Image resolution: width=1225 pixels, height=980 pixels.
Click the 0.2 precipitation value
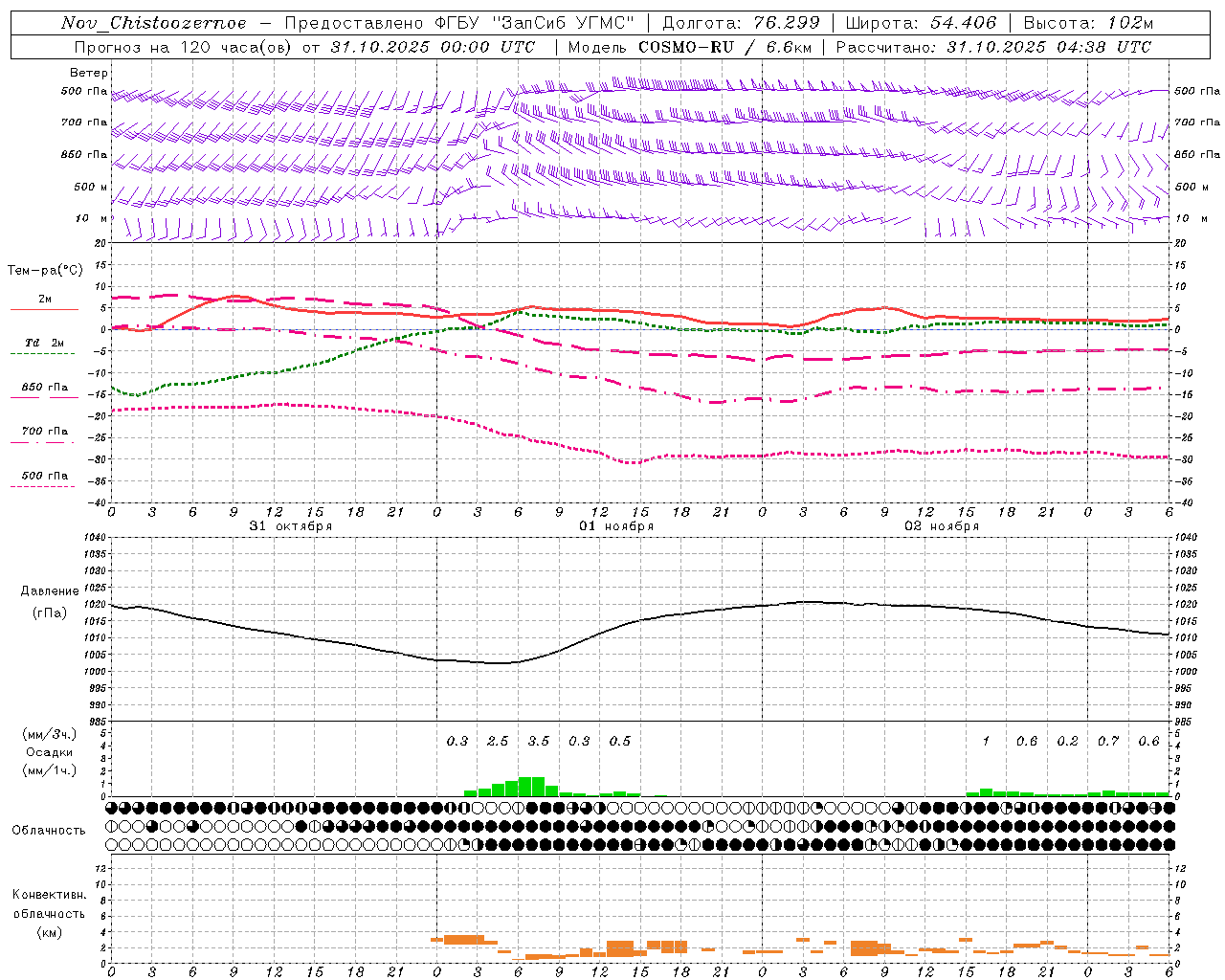1067,741
